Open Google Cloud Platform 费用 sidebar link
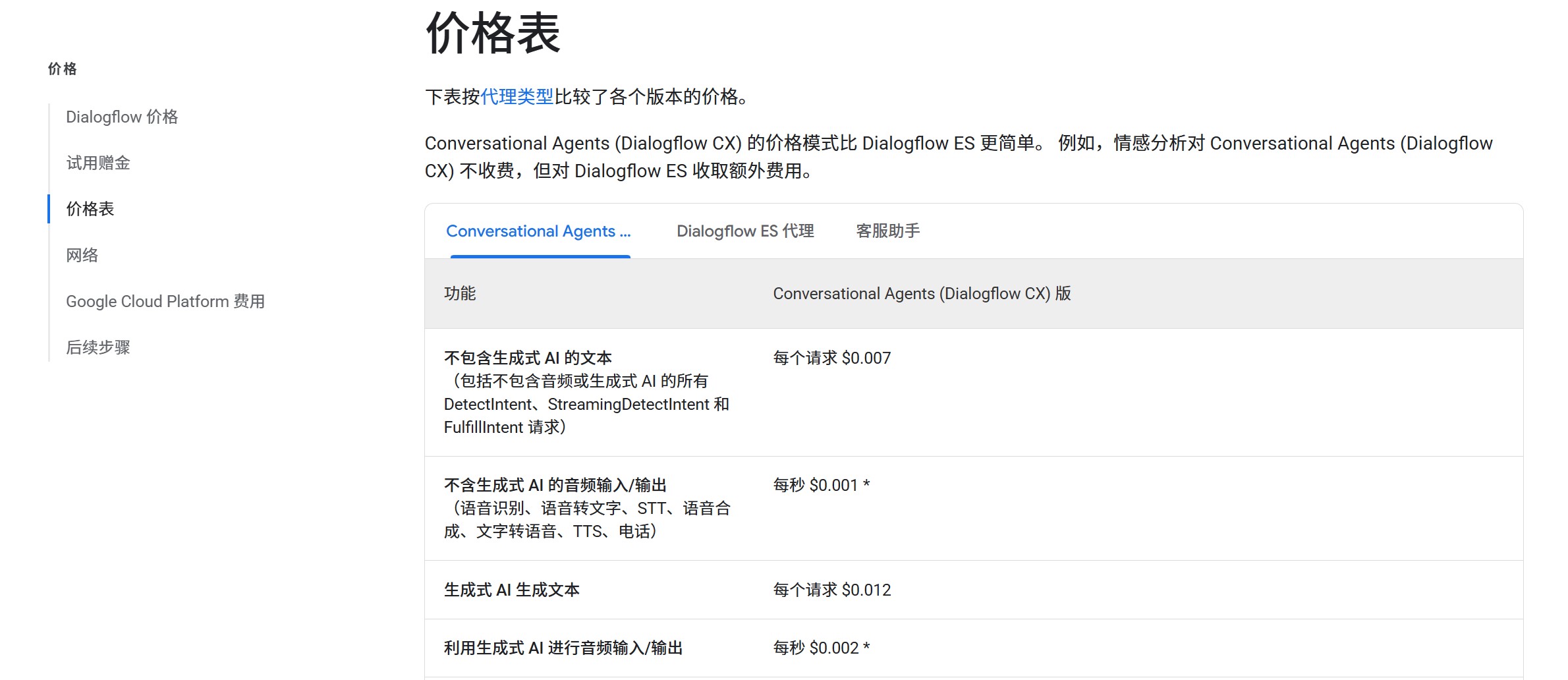Image resolution: width=1568 pixels, height=680 pixels. [x=165, y=302]
